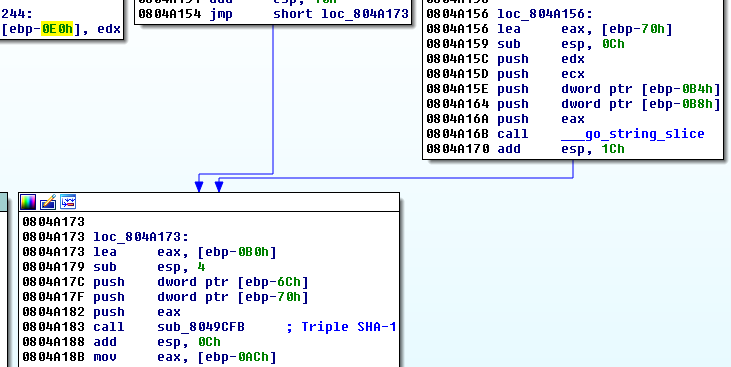Image resolution: width=731 pixels, height=367 pixels.
Task: Click the edx operand after [ebp-0E0h]
Action: tap(109, 29)
